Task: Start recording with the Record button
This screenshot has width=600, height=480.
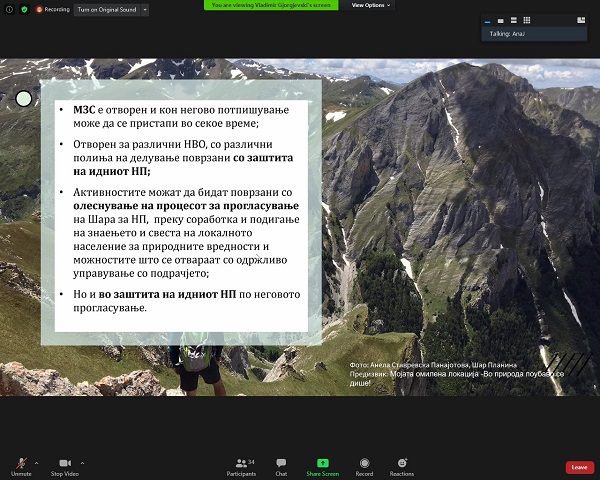Action: pyautogui.click(x=364, y=465)
